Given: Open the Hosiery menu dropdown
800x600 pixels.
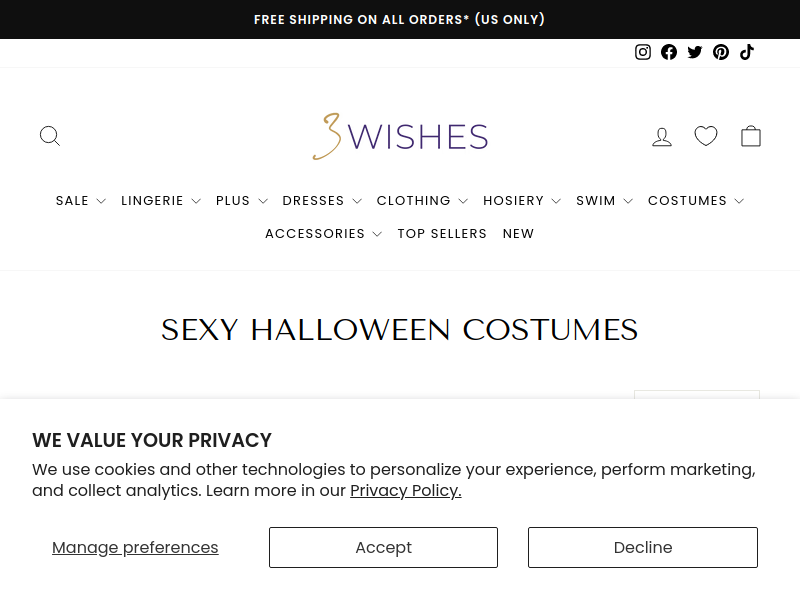Looking at the screenshot, I should [x=522, y=201].
